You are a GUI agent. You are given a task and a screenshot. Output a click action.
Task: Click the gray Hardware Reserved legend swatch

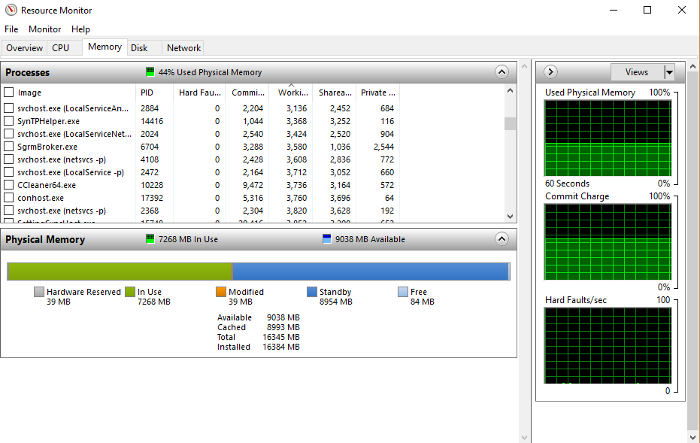tap(39, 292)
